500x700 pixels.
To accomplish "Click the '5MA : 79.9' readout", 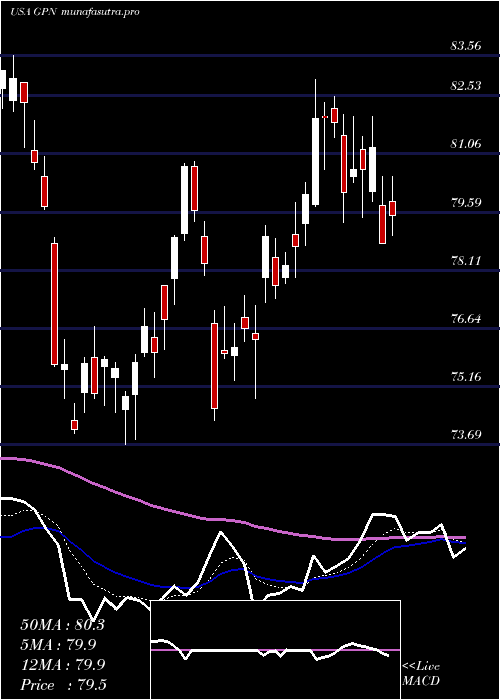I will [58, 645].
